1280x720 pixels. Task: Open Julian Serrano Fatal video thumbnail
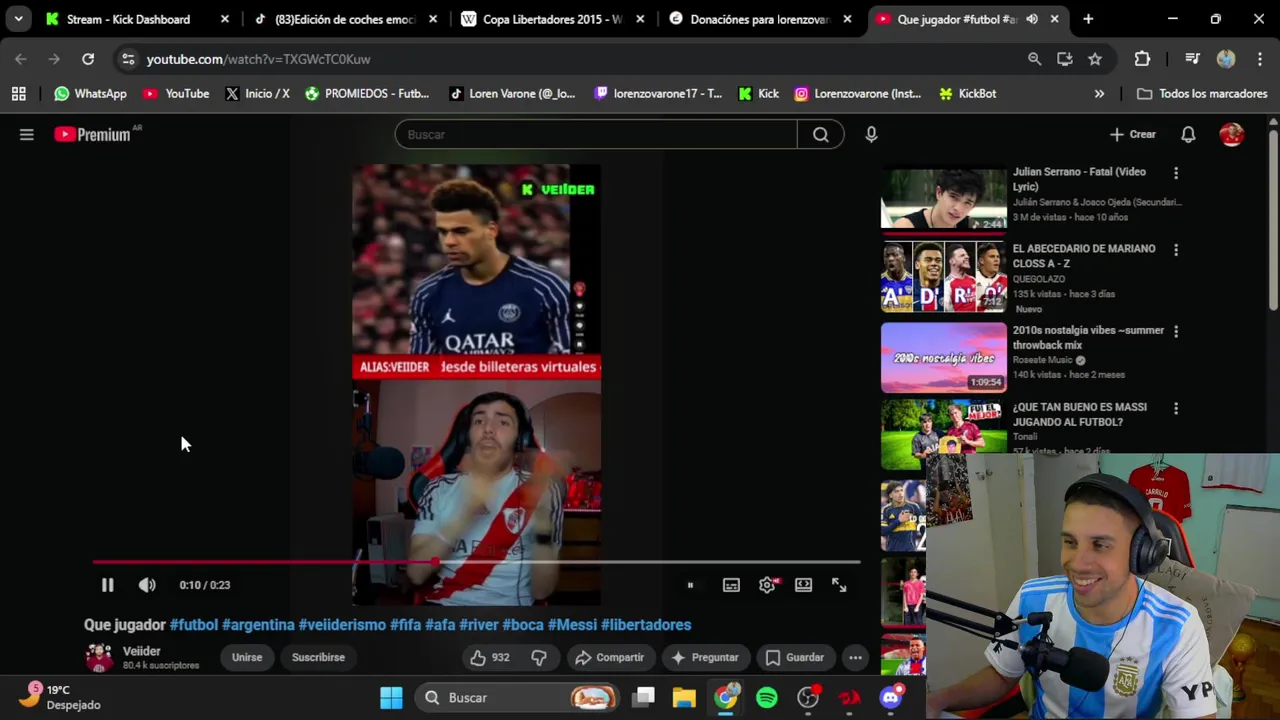(944, 199)
